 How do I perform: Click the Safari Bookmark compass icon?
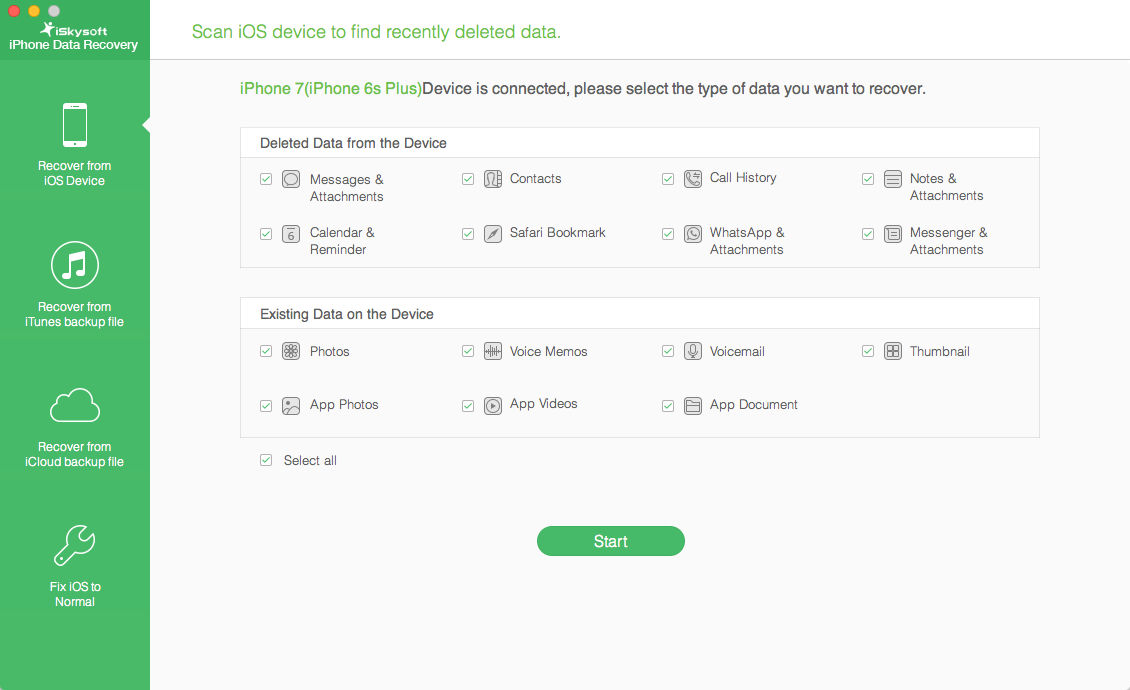point(493,234)
